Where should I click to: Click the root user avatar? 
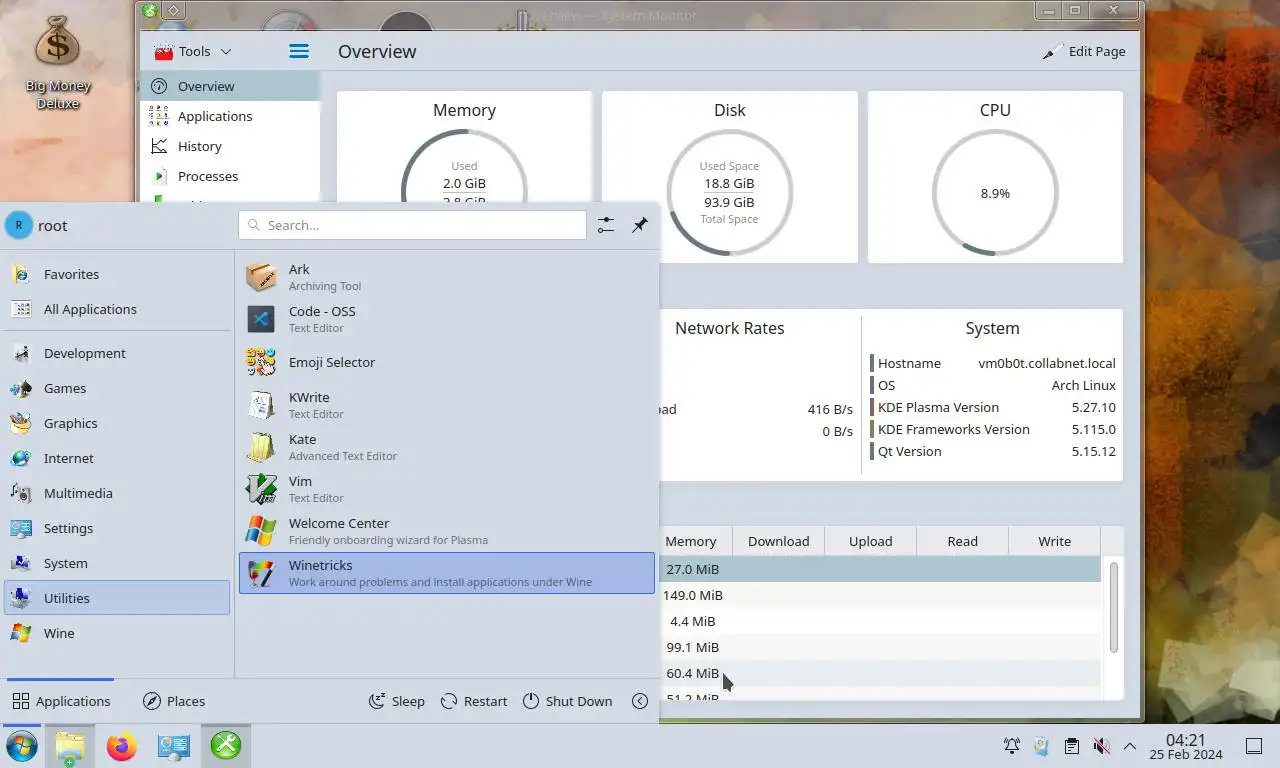tap(19, 225)
